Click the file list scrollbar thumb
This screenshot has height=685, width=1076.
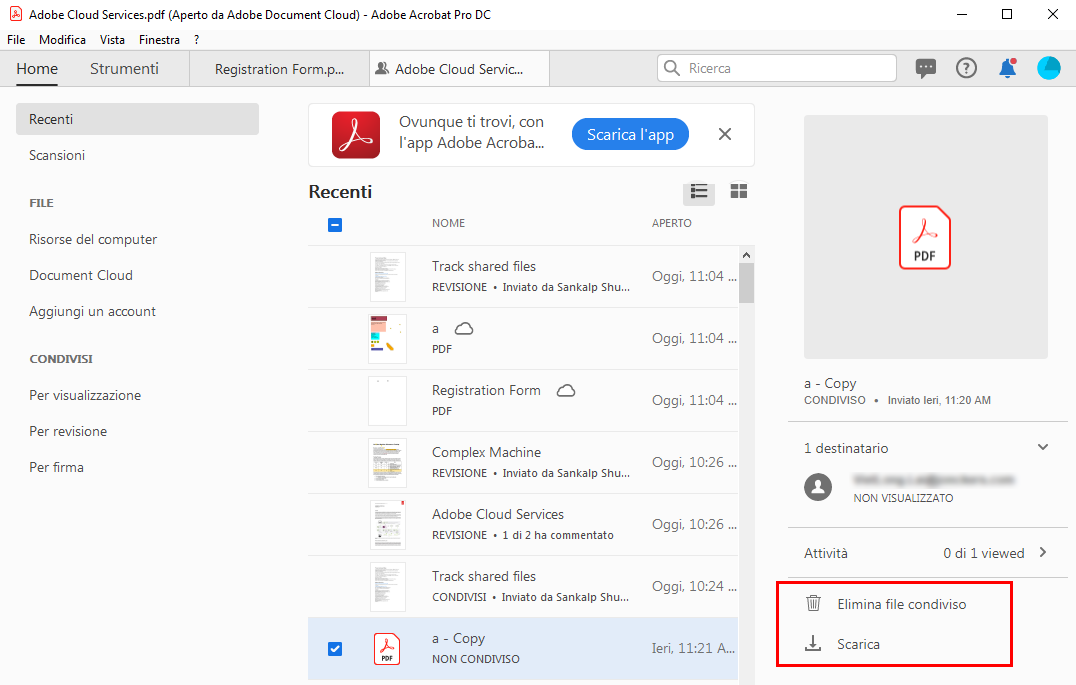pos(747,283)
